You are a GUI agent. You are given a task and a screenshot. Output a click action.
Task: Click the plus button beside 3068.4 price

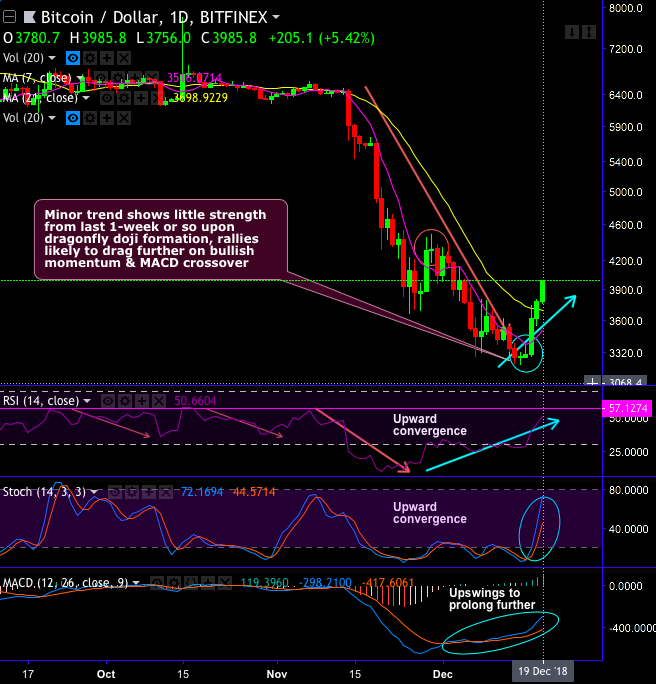[592, 381]
